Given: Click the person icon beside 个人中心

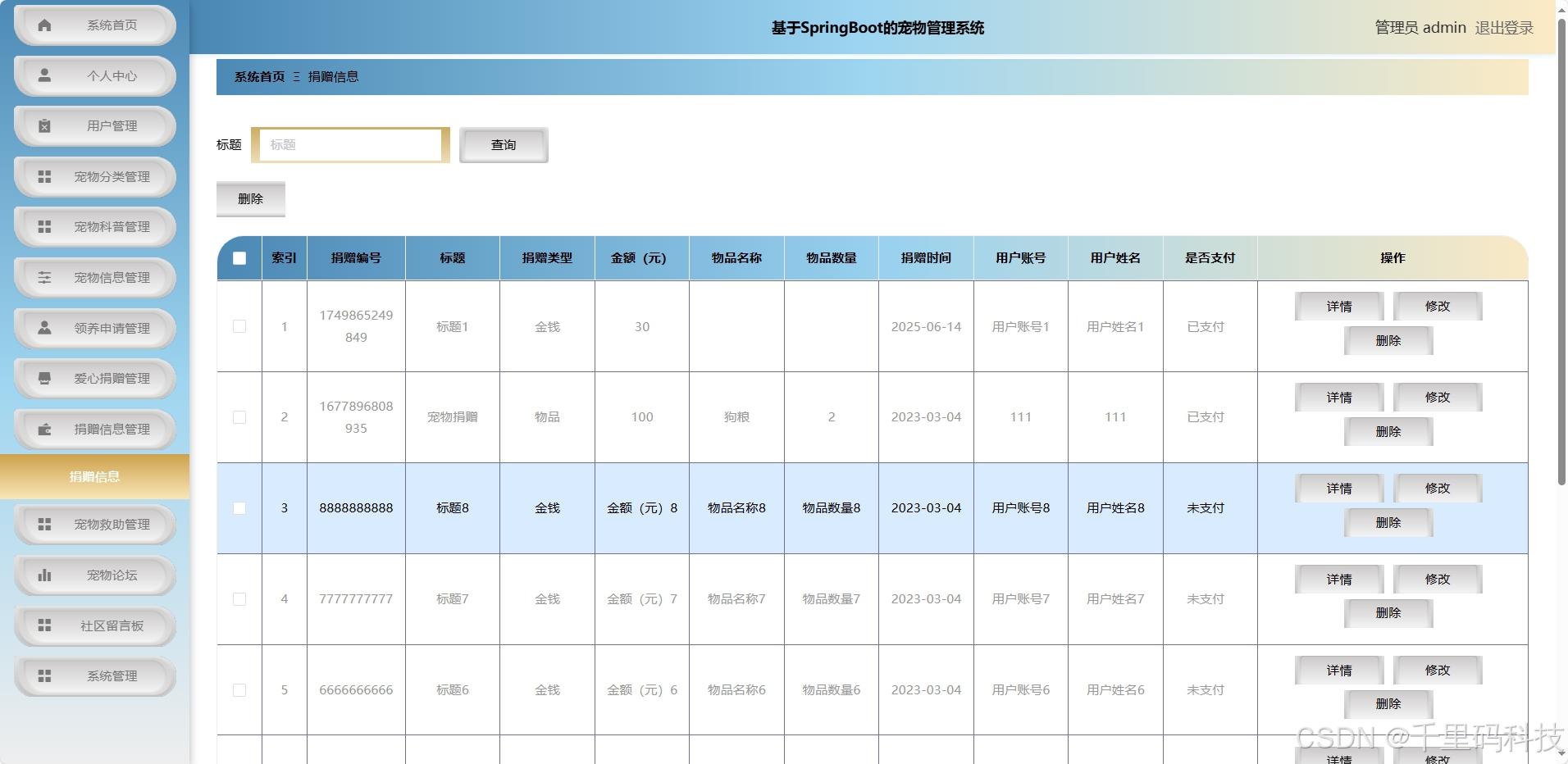Looking at the screenshot, I should (x=45, y=75).
